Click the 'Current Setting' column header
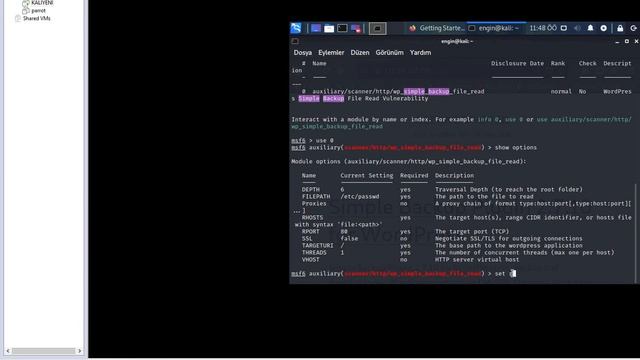The height and width of the screenshot is (360, 640). tap(367, 176)
